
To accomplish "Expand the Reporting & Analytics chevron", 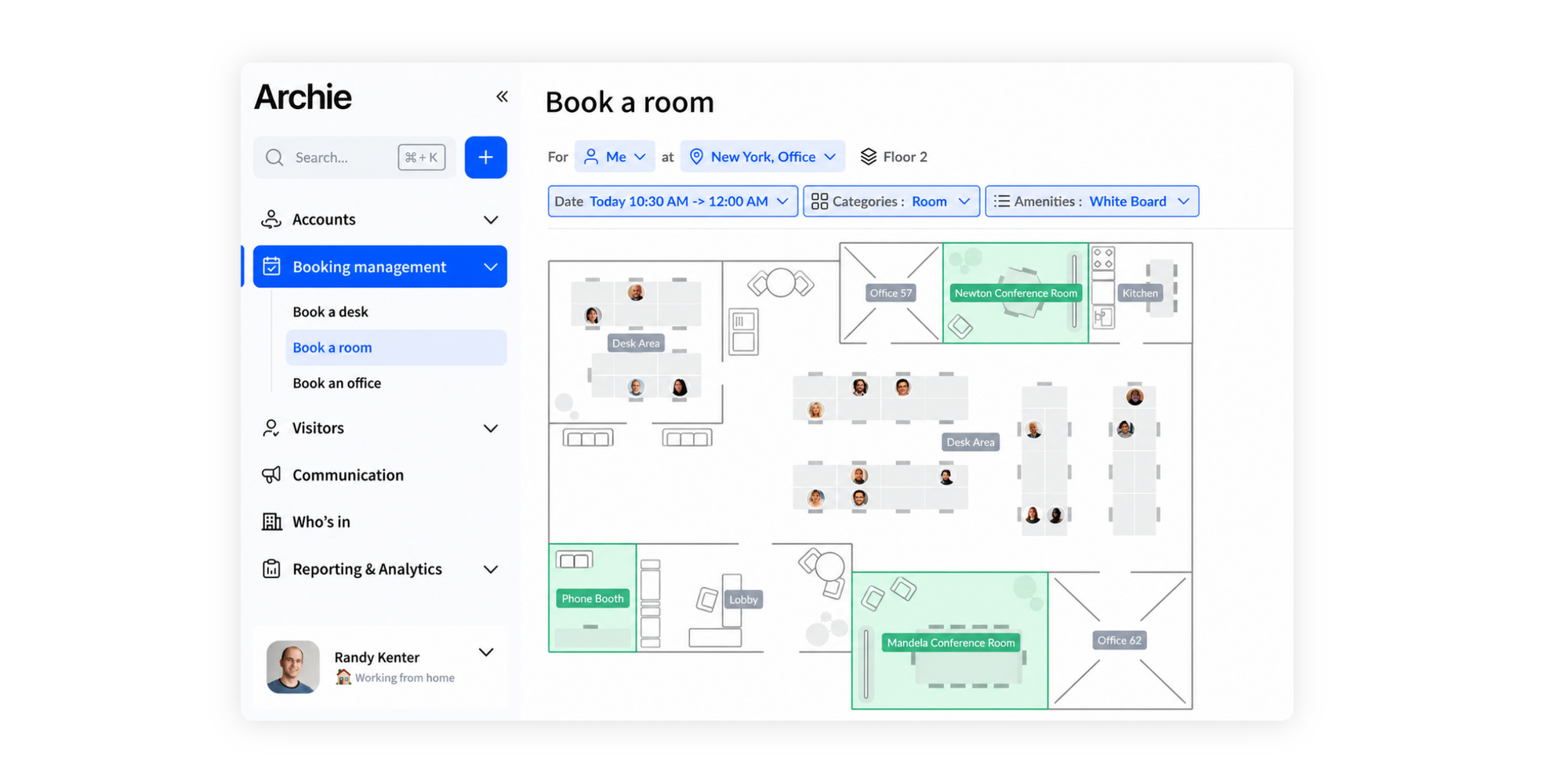I will click(x=491, y=569).
